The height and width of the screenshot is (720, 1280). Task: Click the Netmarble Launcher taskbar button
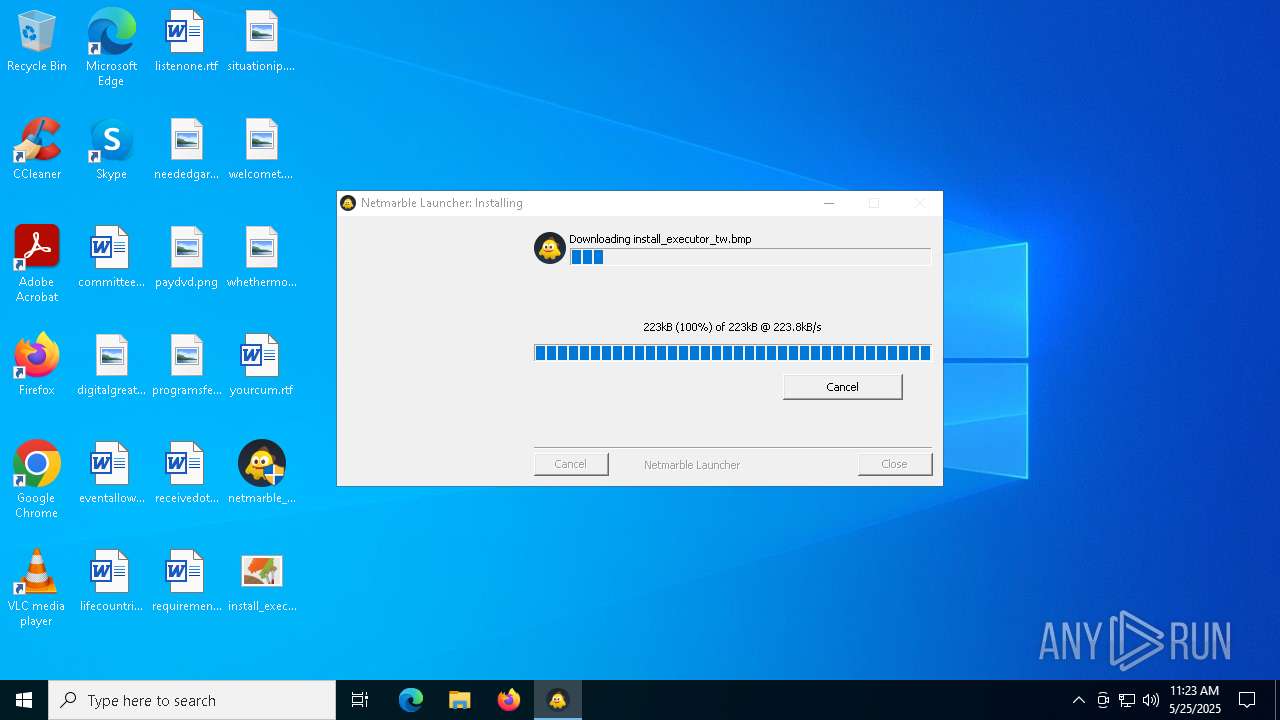(x=558, y=700)
